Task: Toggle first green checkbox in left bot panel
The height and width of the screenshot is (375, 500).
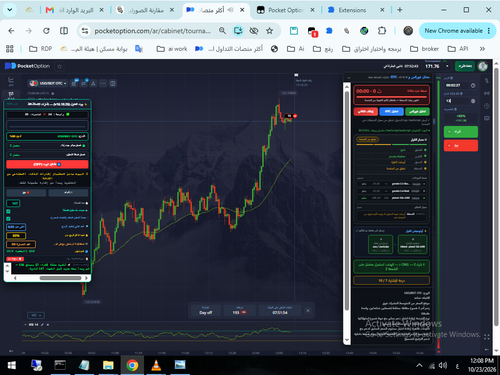Action: pyautogui.click(x=8, y=211)
